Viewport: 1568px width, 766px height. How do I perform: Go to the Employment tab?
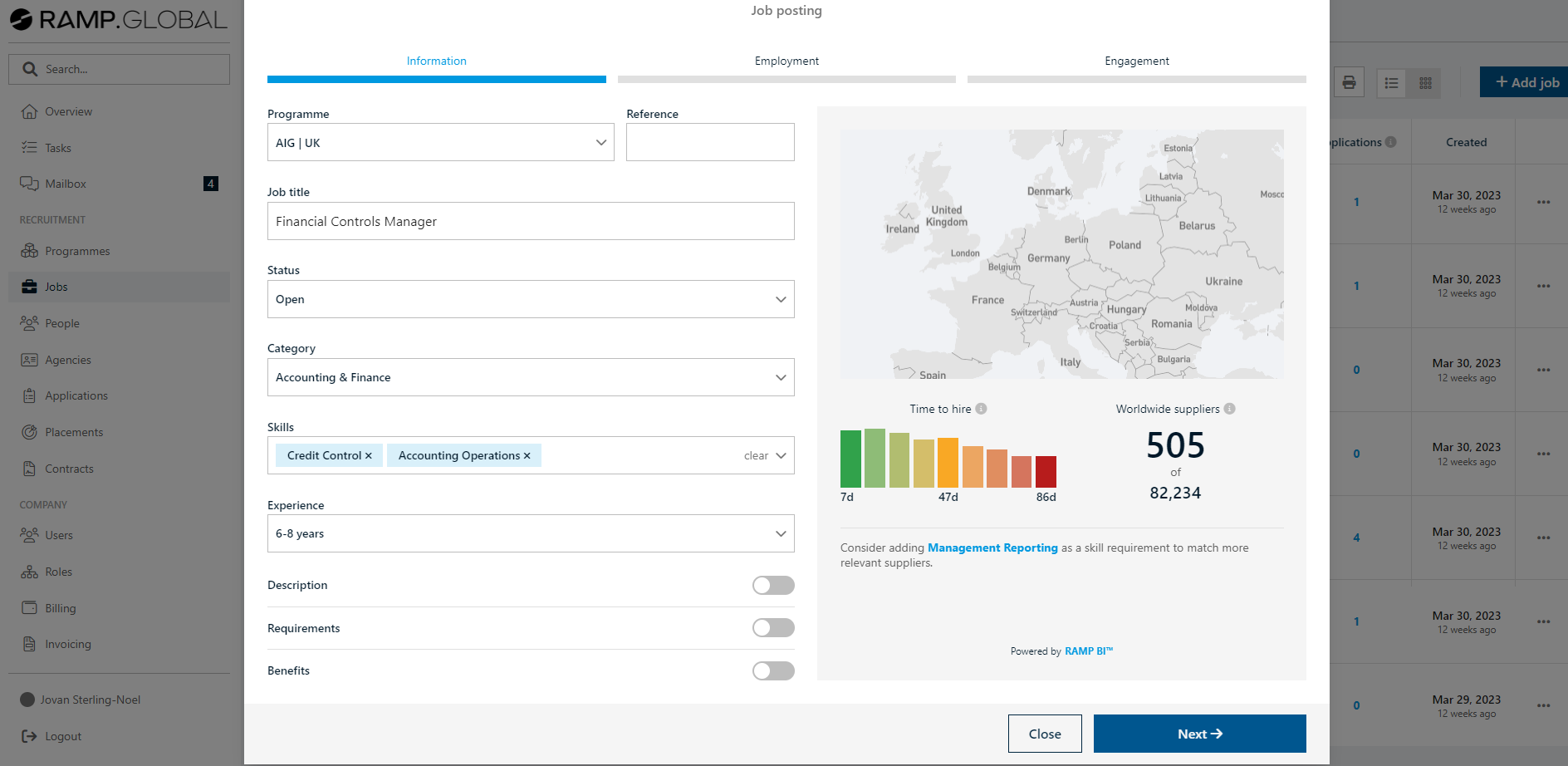(x=786, y=61)
